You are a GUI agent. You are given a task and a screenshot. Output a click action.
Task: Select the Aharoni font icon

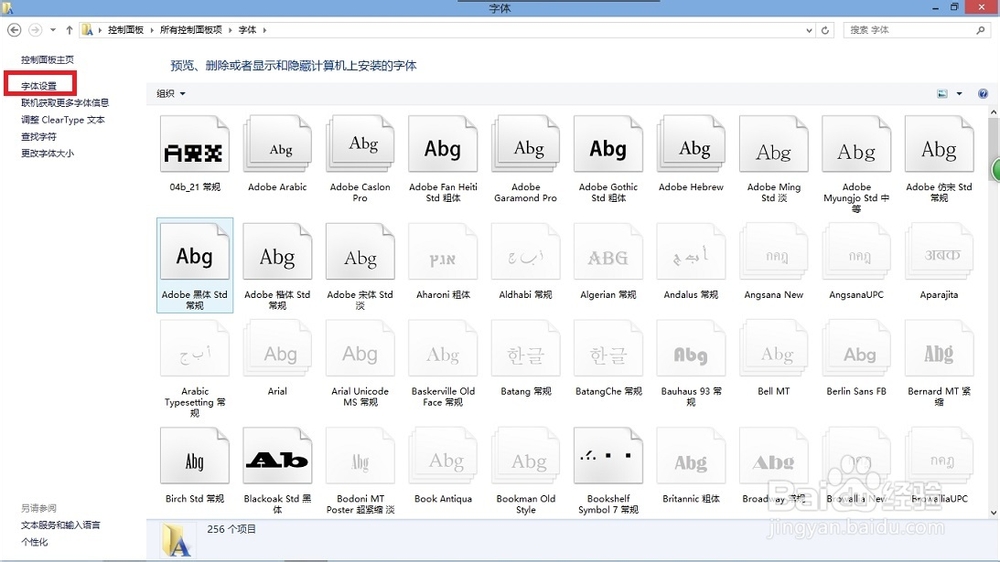pyautogui.click(x=443, y=251)
